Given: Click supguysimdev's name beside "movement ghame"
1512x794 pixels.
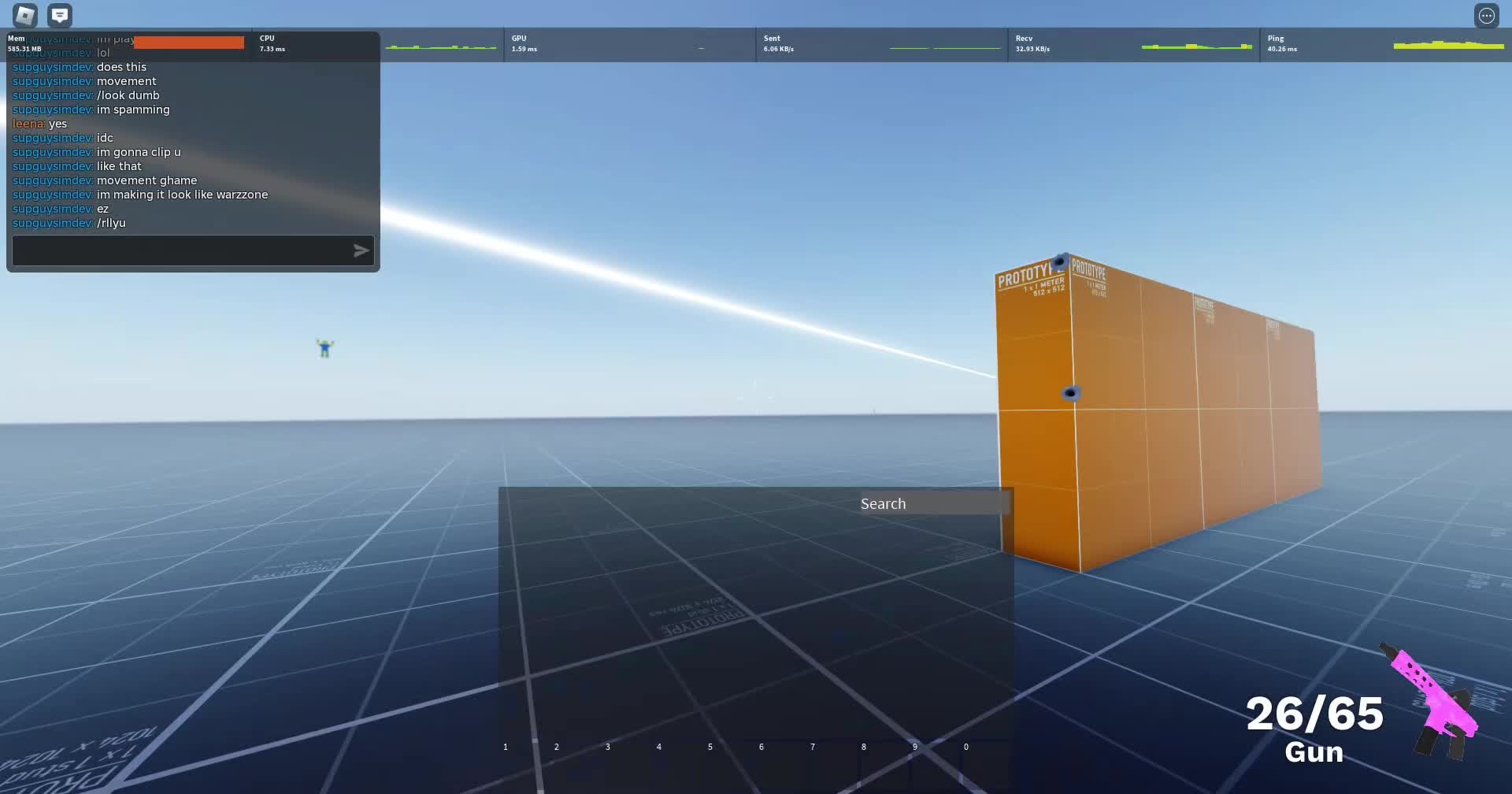Looking at the screenshot, I should (53, 180).
